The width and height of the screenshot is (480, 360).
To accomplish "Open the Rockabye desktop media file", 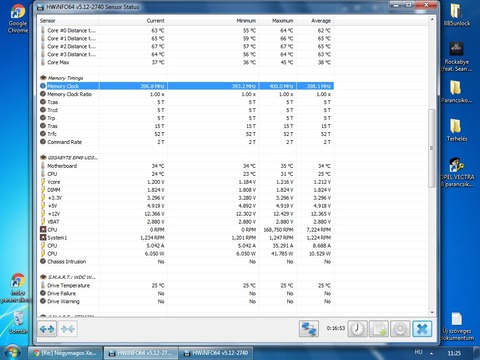I will coord(456,57).
